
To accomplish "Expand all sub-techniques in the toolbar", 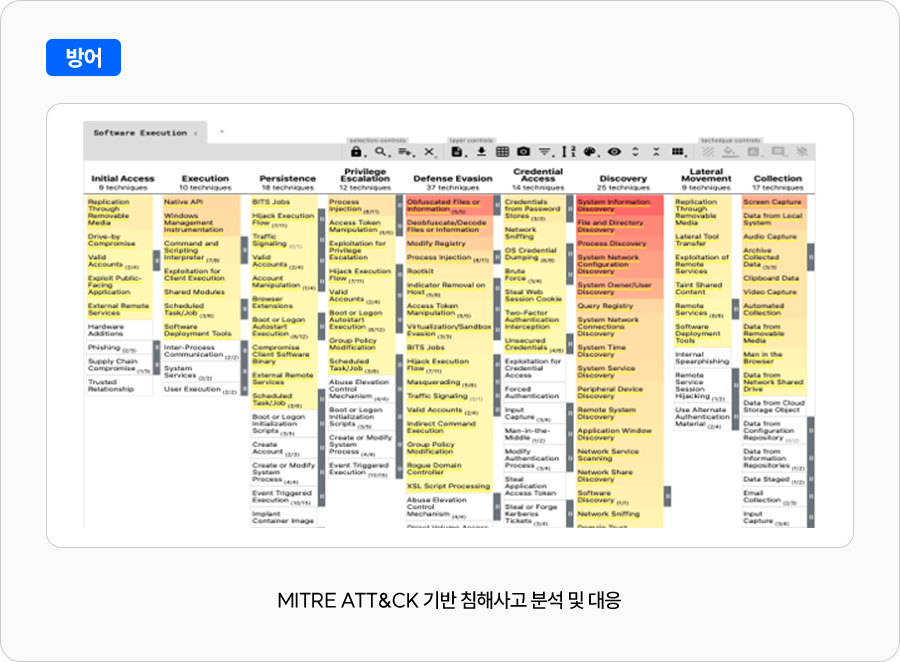I will [635, 152].
